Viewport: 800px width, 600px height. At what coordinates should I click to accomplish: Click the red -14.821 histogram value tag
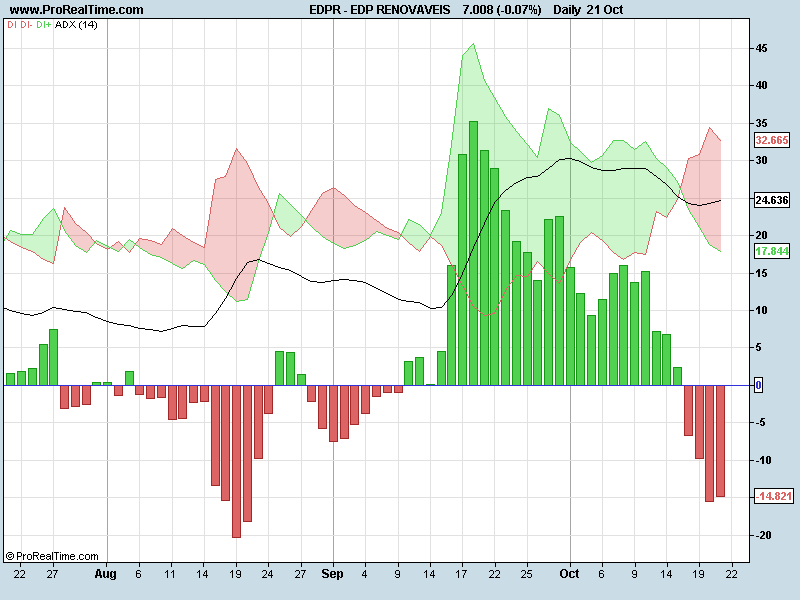(x=774, y=496)
